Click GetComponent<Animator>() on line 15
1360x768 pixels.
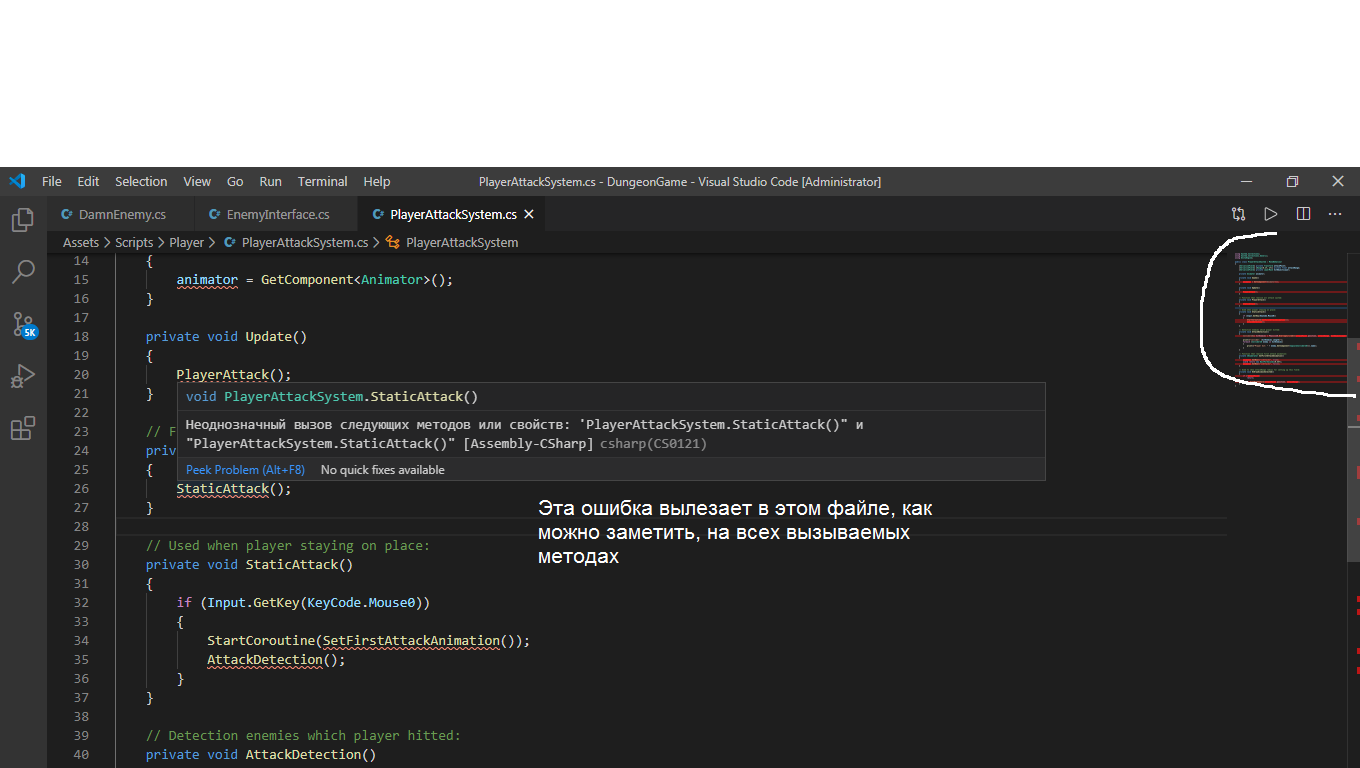(x=353, y=280)
